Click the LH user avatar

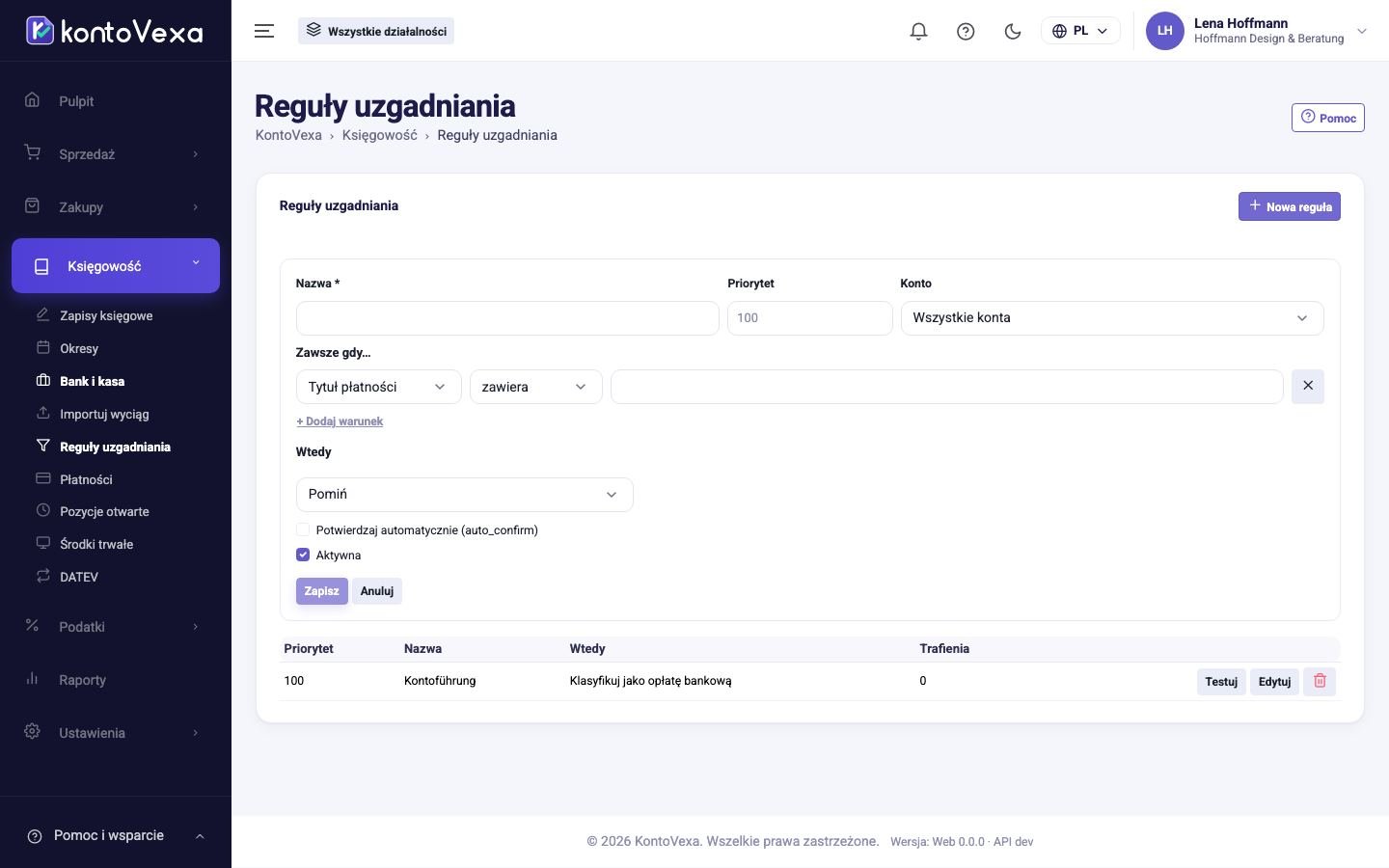tap(1164, 31)
